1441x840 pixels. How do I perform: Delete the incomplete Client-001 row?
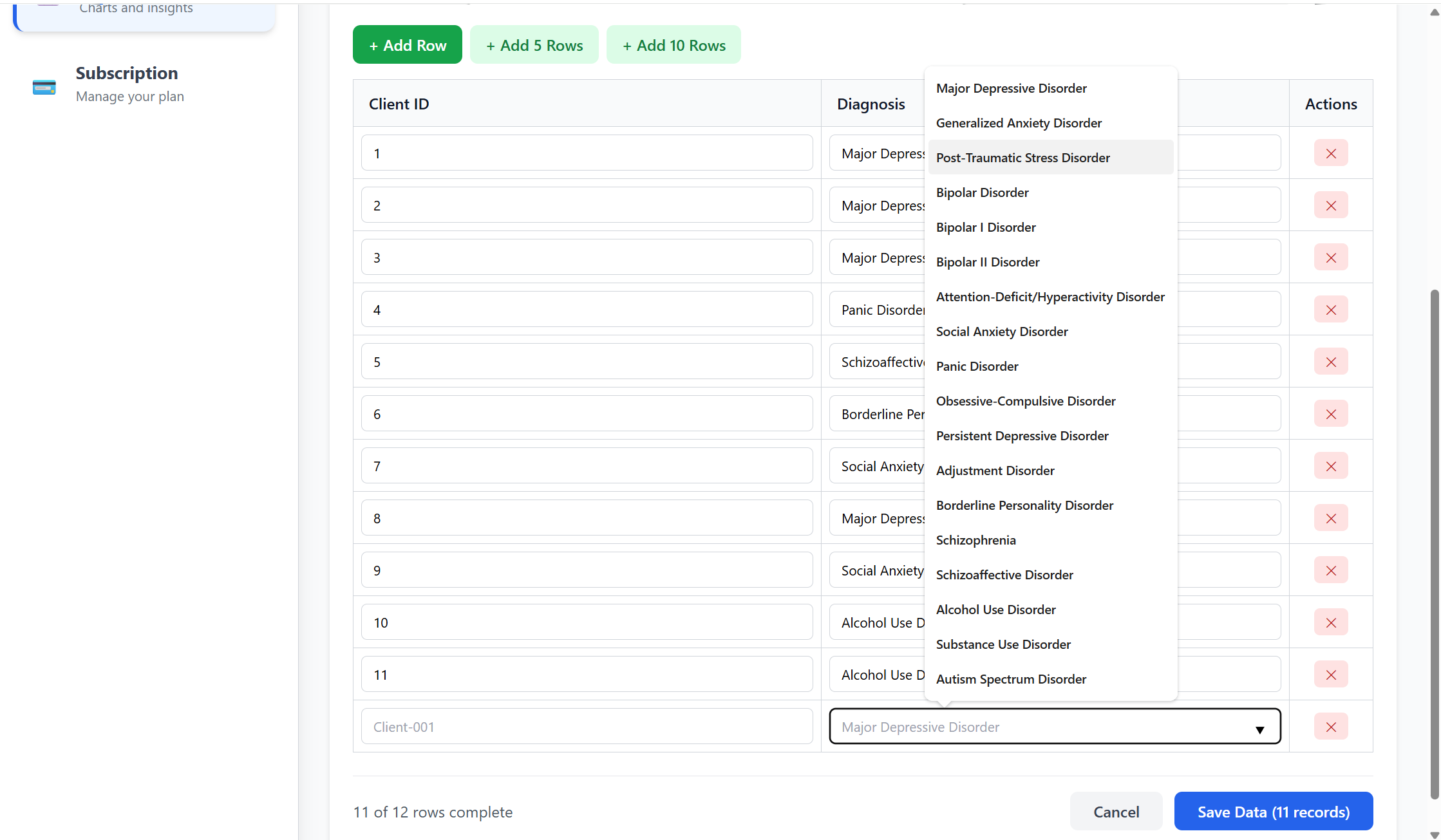pos(1331,726)
